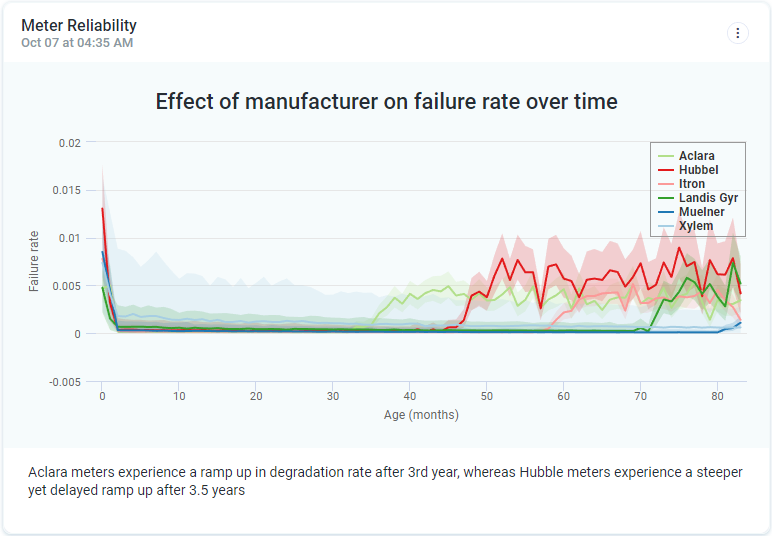772x536 pixels.
Task: Click the Failure rate y-axis label
Action: (34, 261)
